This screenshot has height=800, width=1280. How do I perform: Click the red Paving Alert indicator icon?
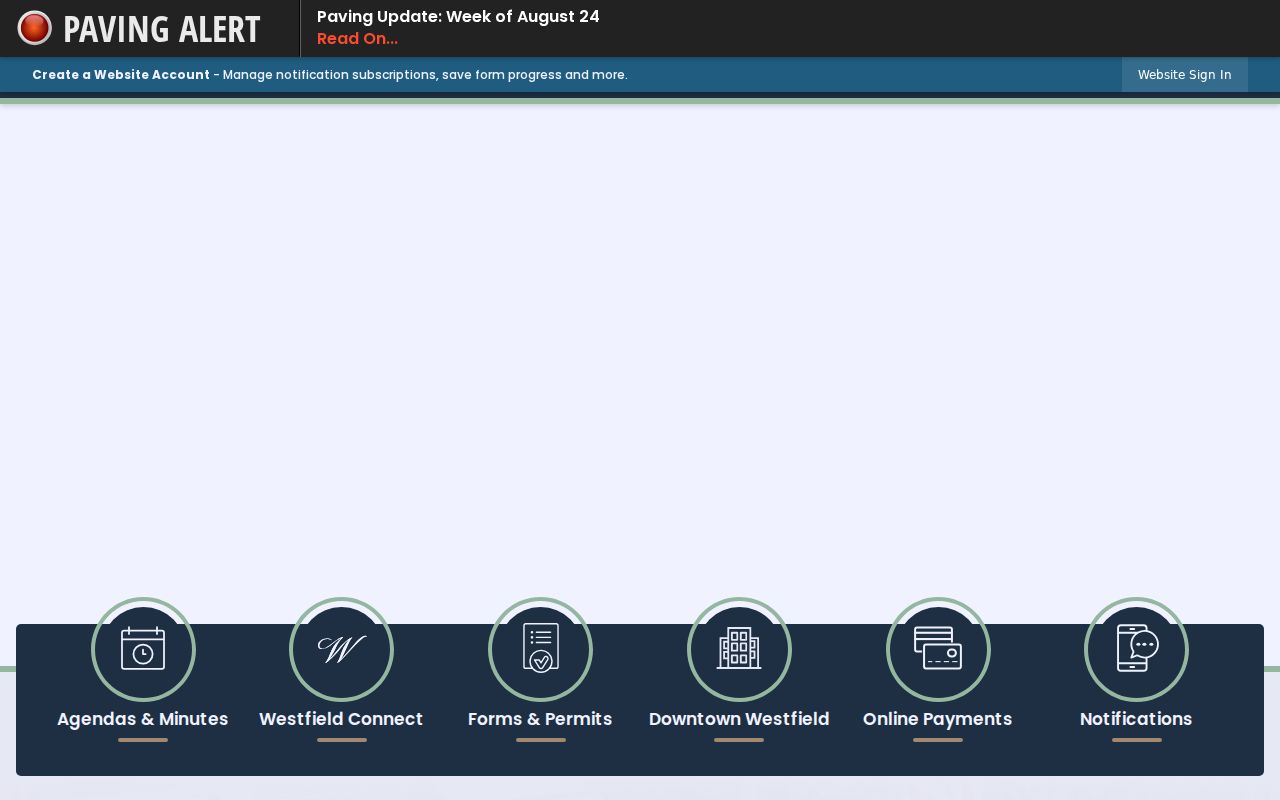coord(35,28)
